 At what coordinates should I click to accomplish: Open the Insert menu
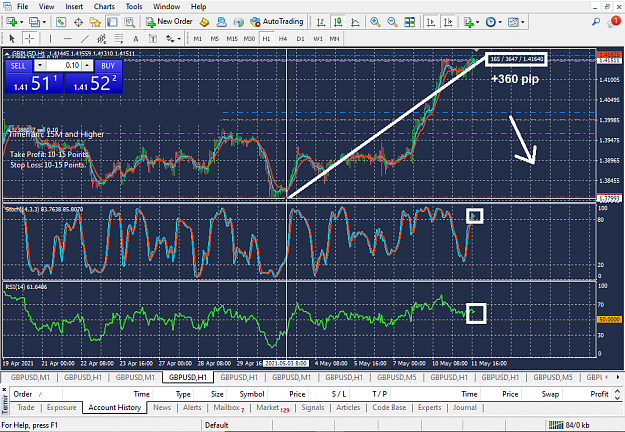tap(74, 6)
